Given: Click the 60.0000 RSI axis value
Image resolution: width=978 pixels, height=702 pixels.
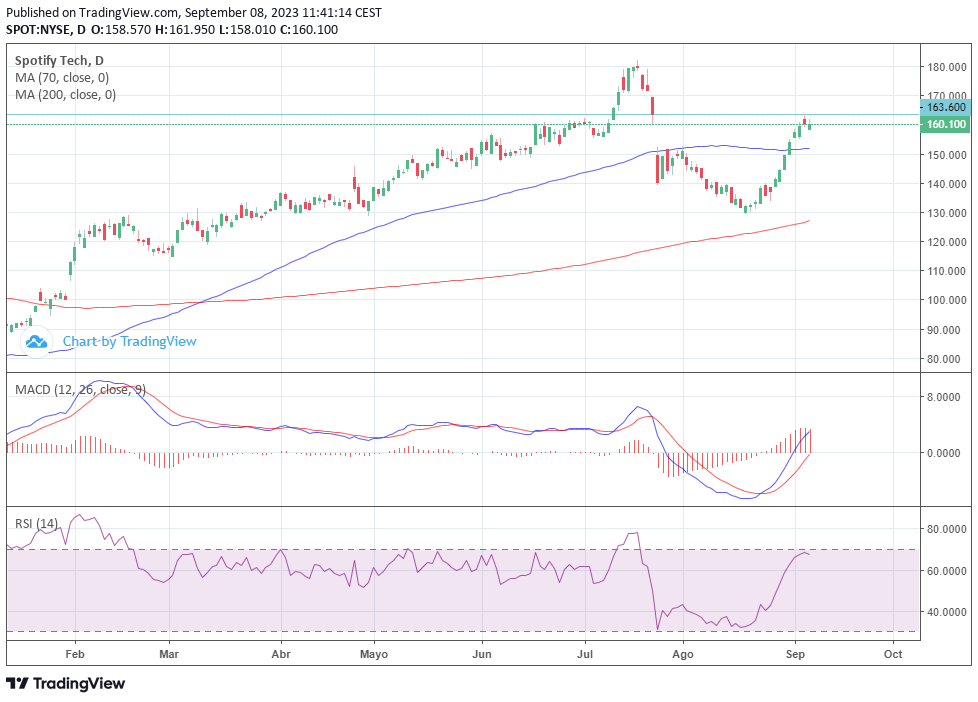Looking at the screenshot, I should 947,571.
